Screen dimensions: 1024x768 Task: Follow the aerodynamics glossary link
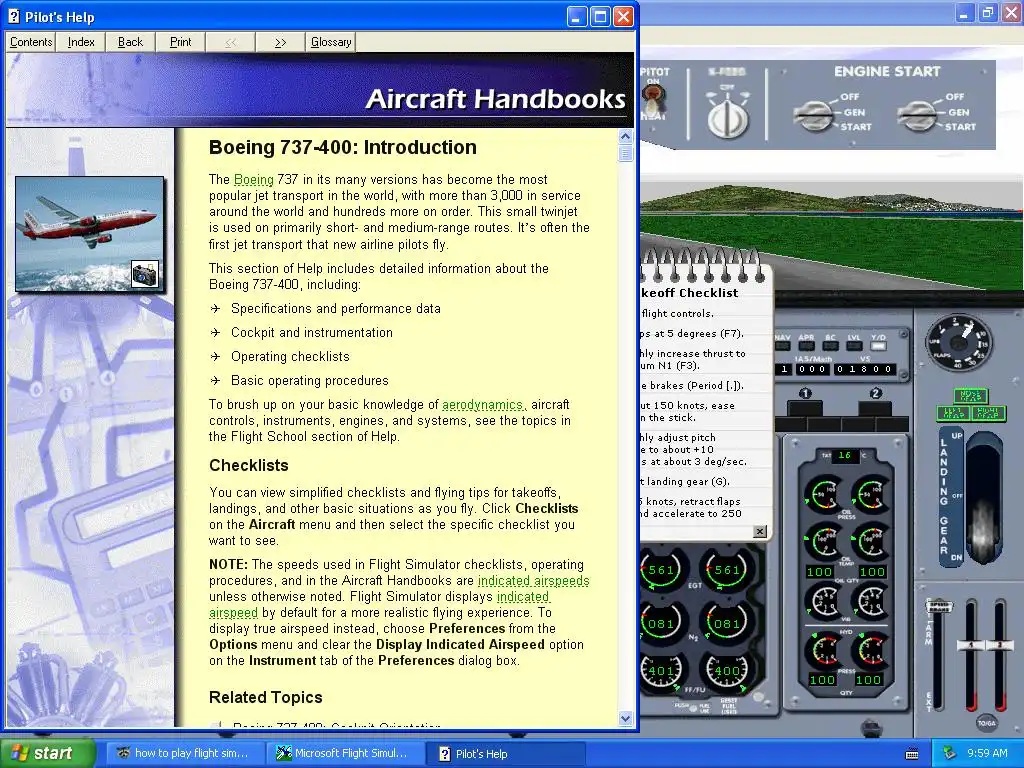[483, 405]
